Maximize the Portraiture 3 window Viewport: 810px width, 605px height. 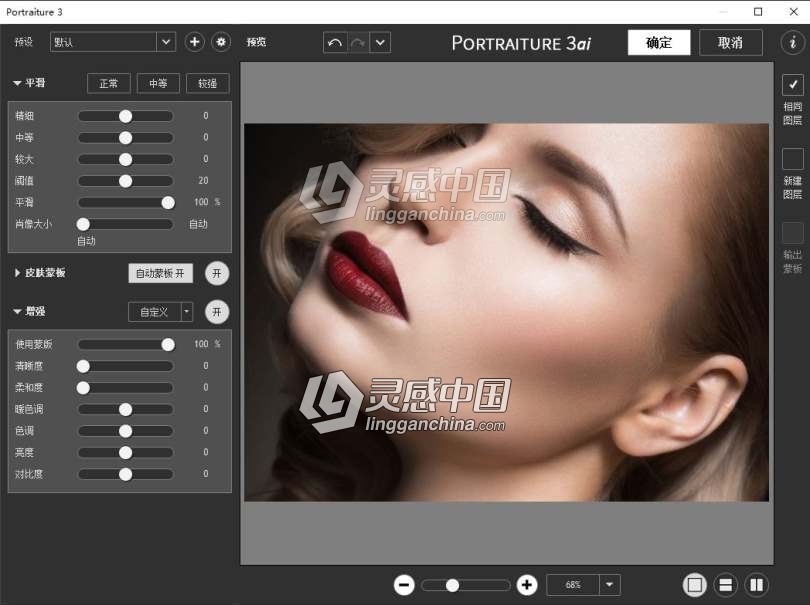click(758, 11)
